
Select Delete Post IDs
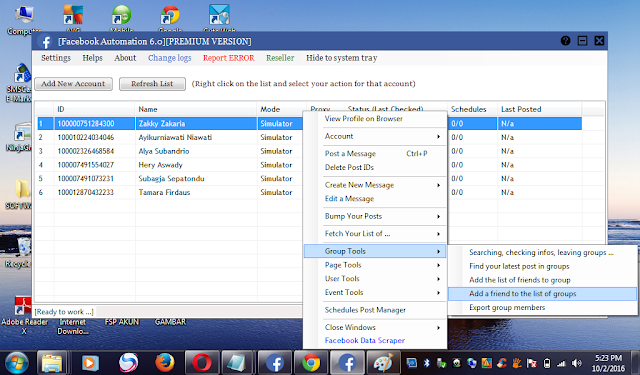[x=375, y=167]
